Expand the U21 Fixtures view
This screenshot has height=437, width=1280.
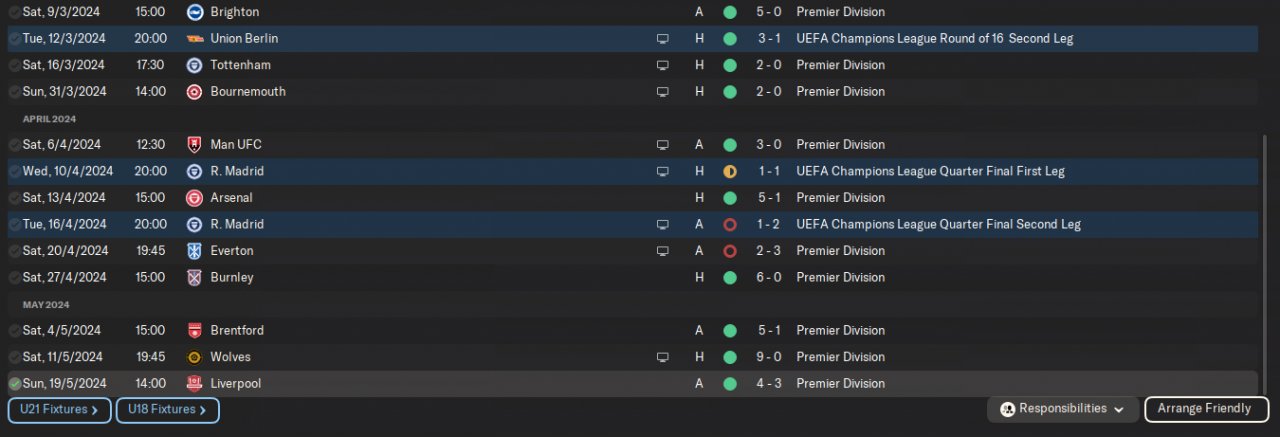(x=59, y=409)
